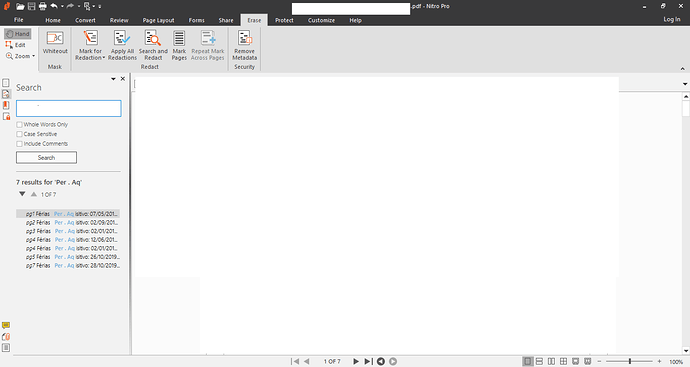Open Search and Redact
The image size is (690, 367).
[153, 45]
